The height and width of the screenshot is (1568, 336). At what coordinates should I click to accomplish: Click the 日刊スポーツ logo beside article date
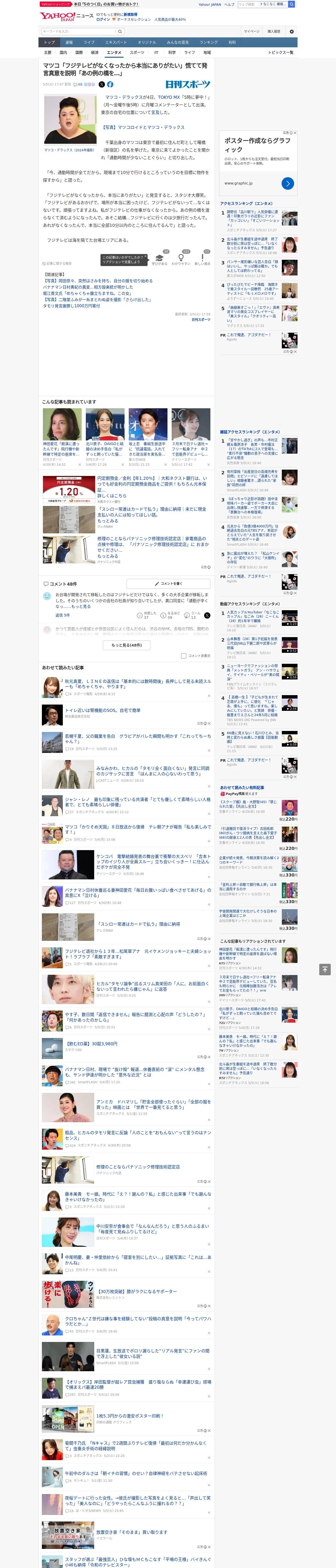188,85
